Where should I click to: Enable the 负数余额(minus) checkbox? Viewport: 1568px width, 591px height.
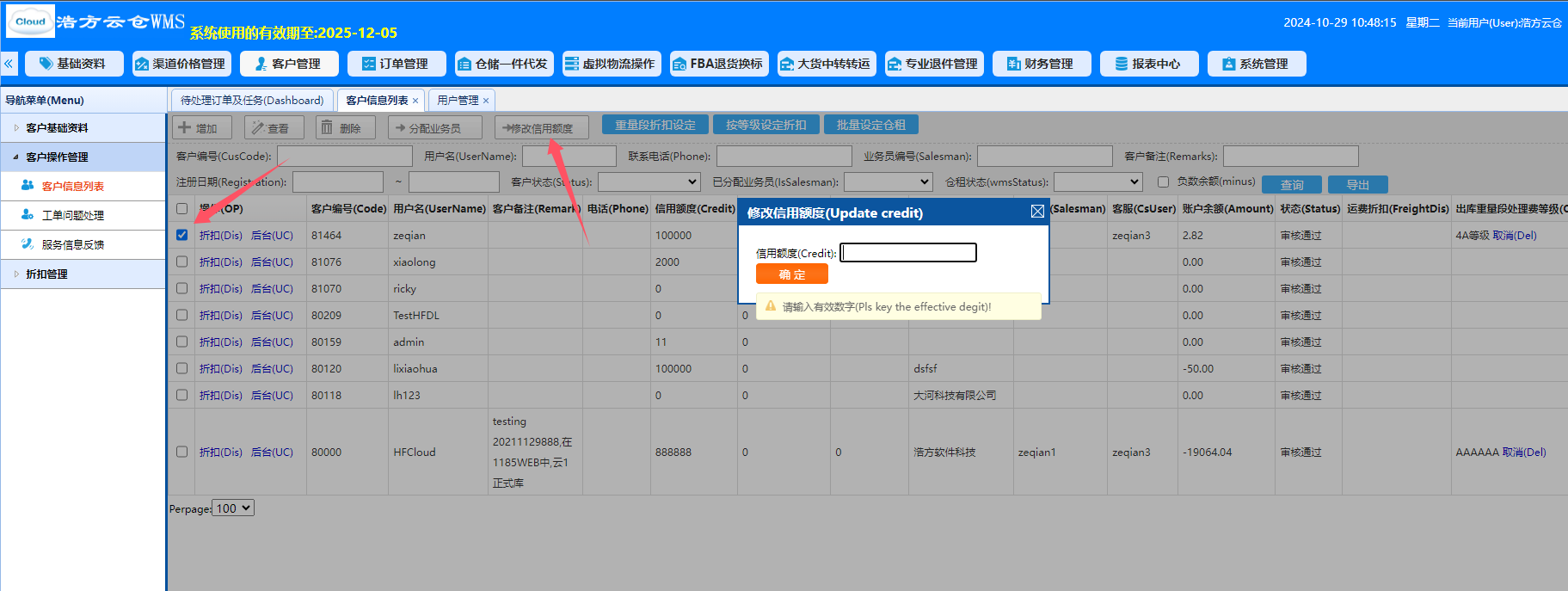point(1163,182)
